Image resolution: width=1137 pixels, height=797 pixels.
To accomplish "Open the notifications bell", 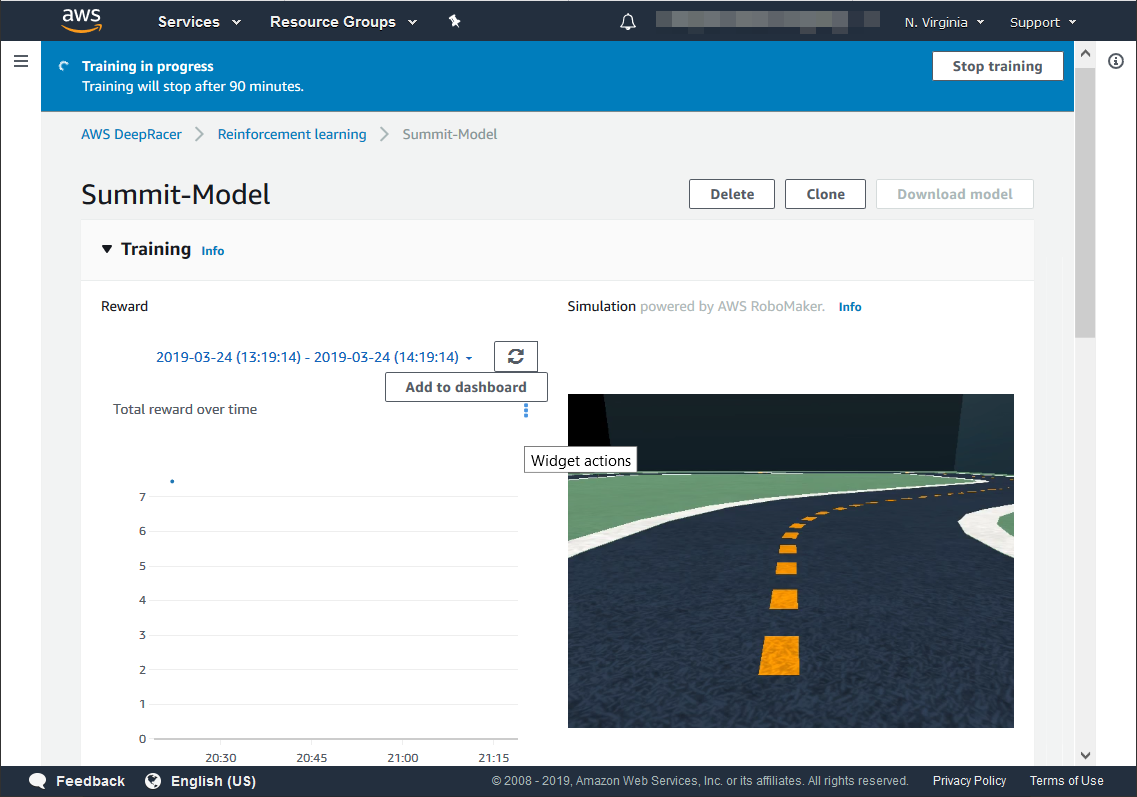I will [x=628, y=22].
